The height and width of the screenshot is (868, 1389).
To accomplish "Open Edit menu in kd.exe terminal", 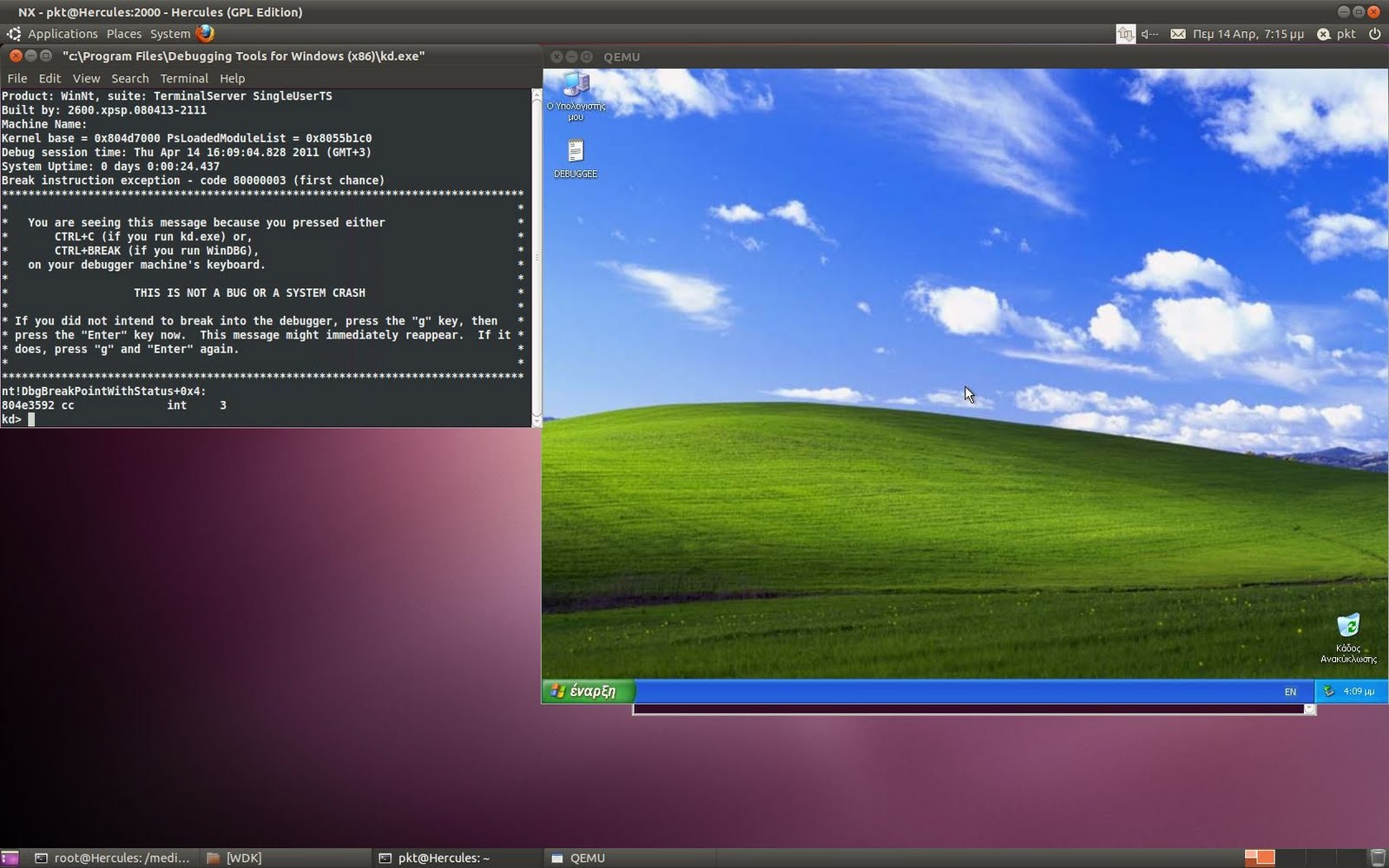I will (49, 78).
